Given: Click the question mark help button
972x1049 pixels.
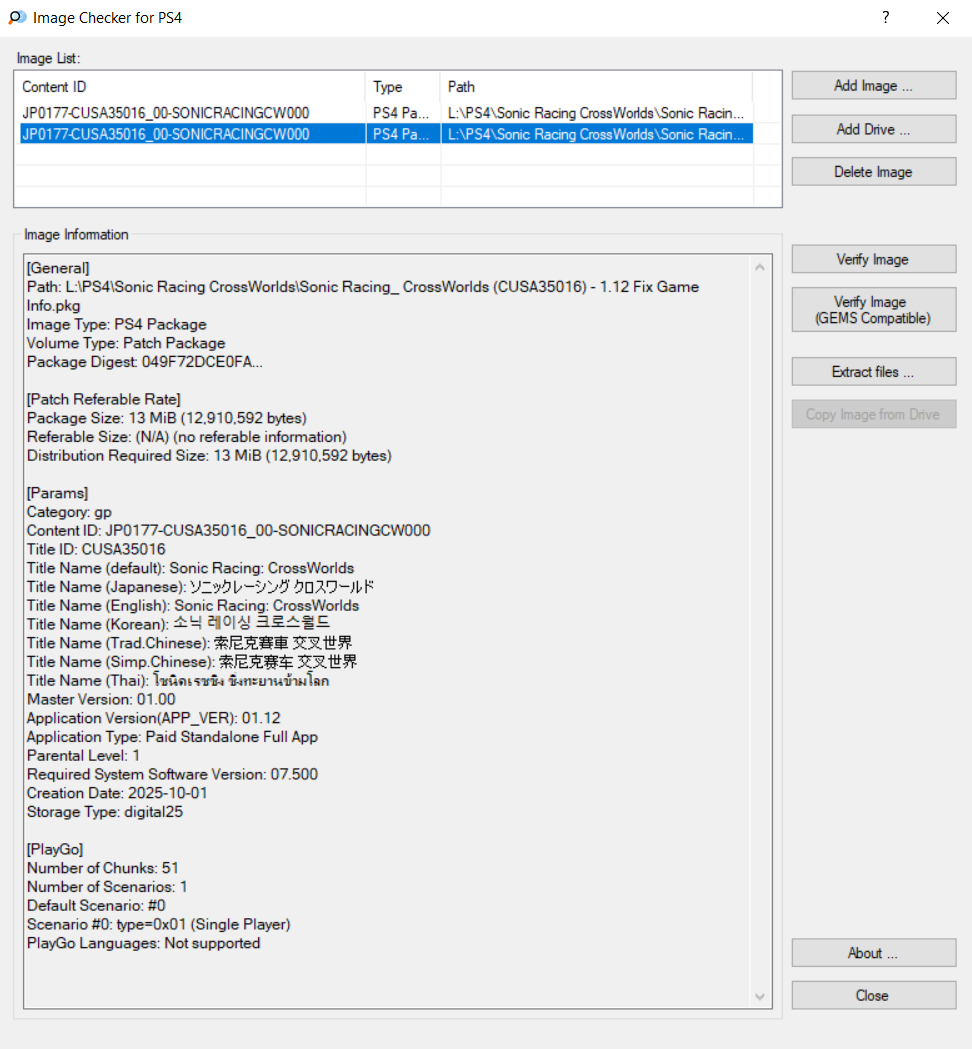Looking at the screenshot, I should point(885,18).
